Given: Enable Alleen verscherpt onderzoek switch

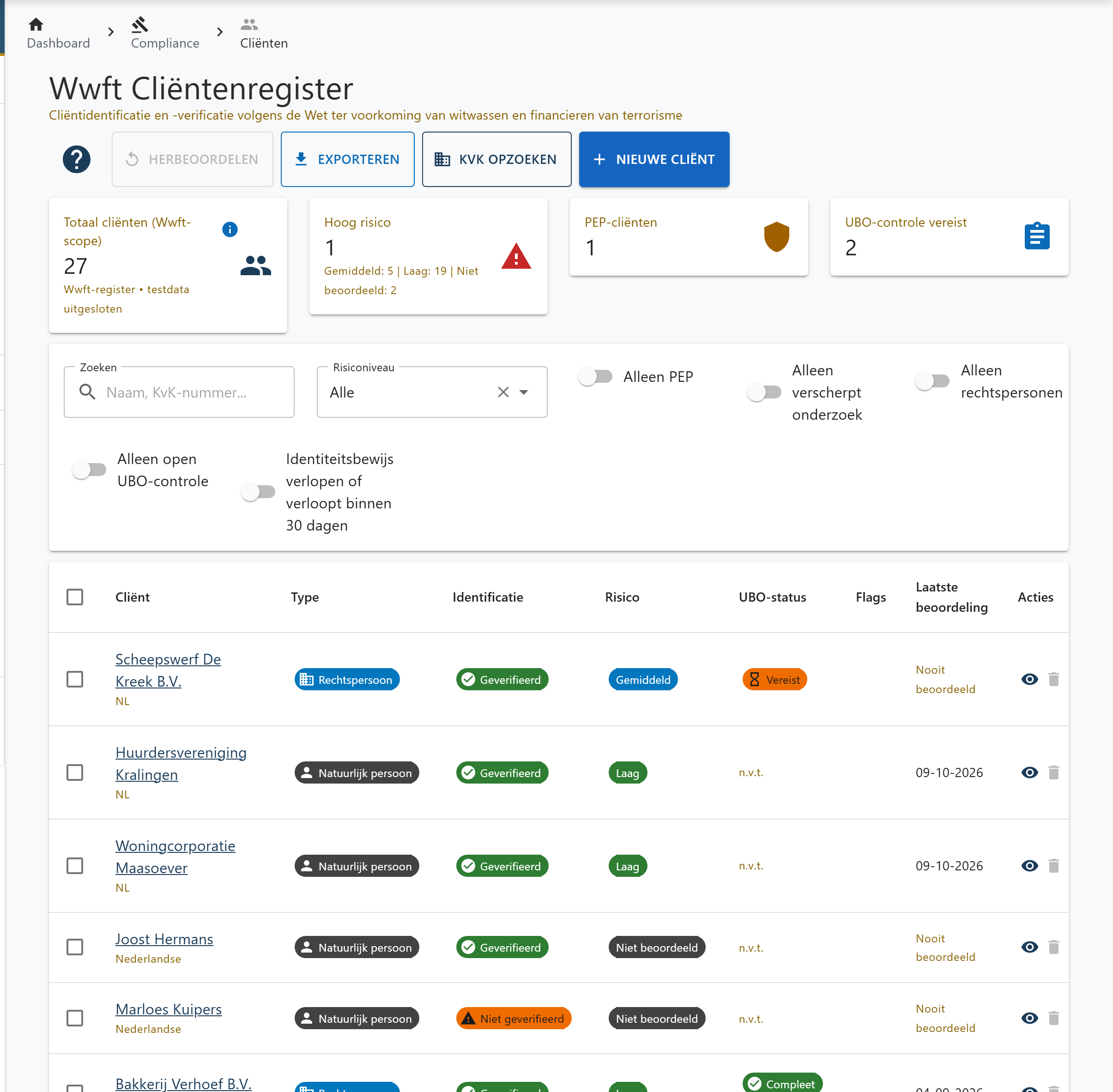Looking at the screenshot, I should (763, 392).
